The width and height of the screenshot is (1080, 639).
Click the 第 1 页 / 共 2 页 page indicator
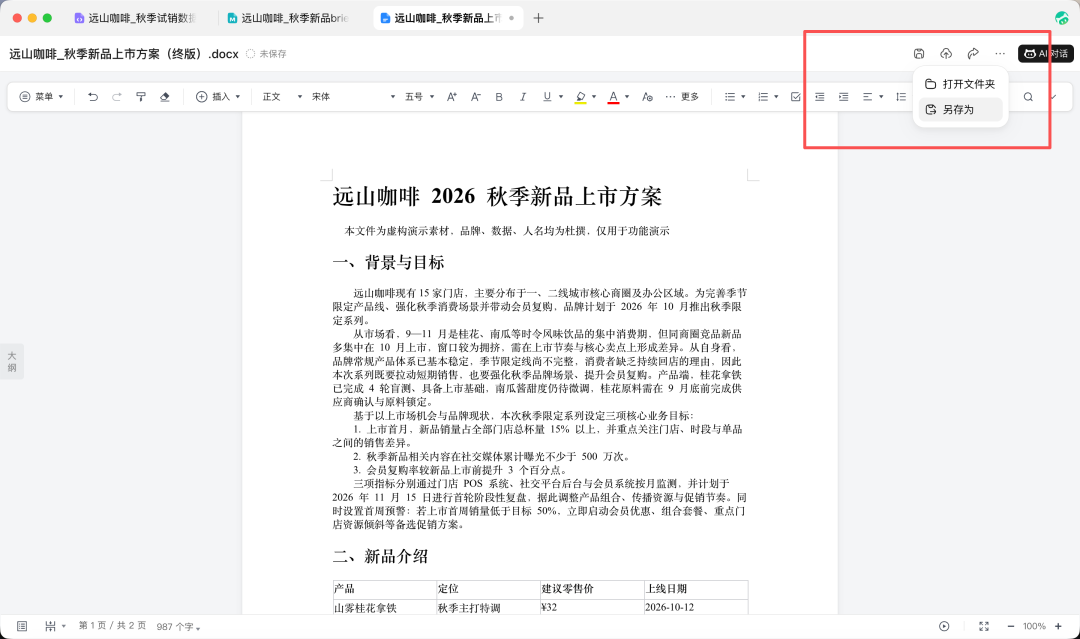(x=112, y=625)
